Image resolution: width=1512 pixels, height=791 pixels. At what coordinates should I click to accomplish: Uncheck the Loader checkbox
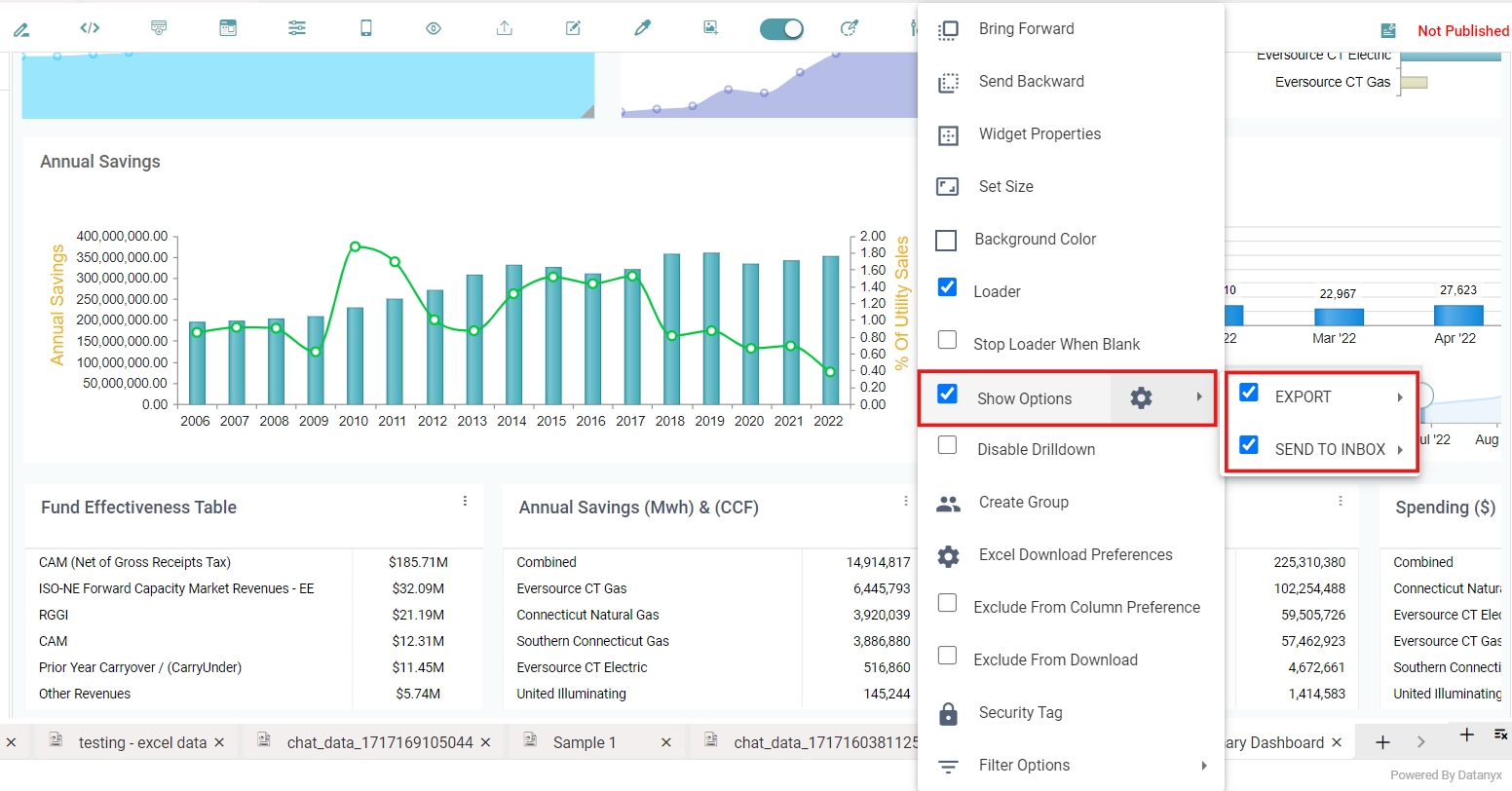coord(947,287)
